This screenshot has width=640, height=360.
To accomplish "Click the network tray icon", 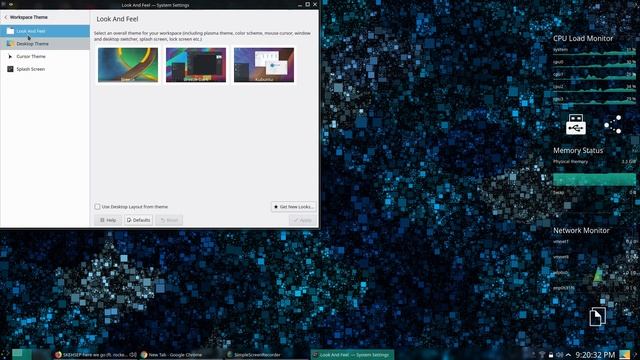I will tap(542, 355).
